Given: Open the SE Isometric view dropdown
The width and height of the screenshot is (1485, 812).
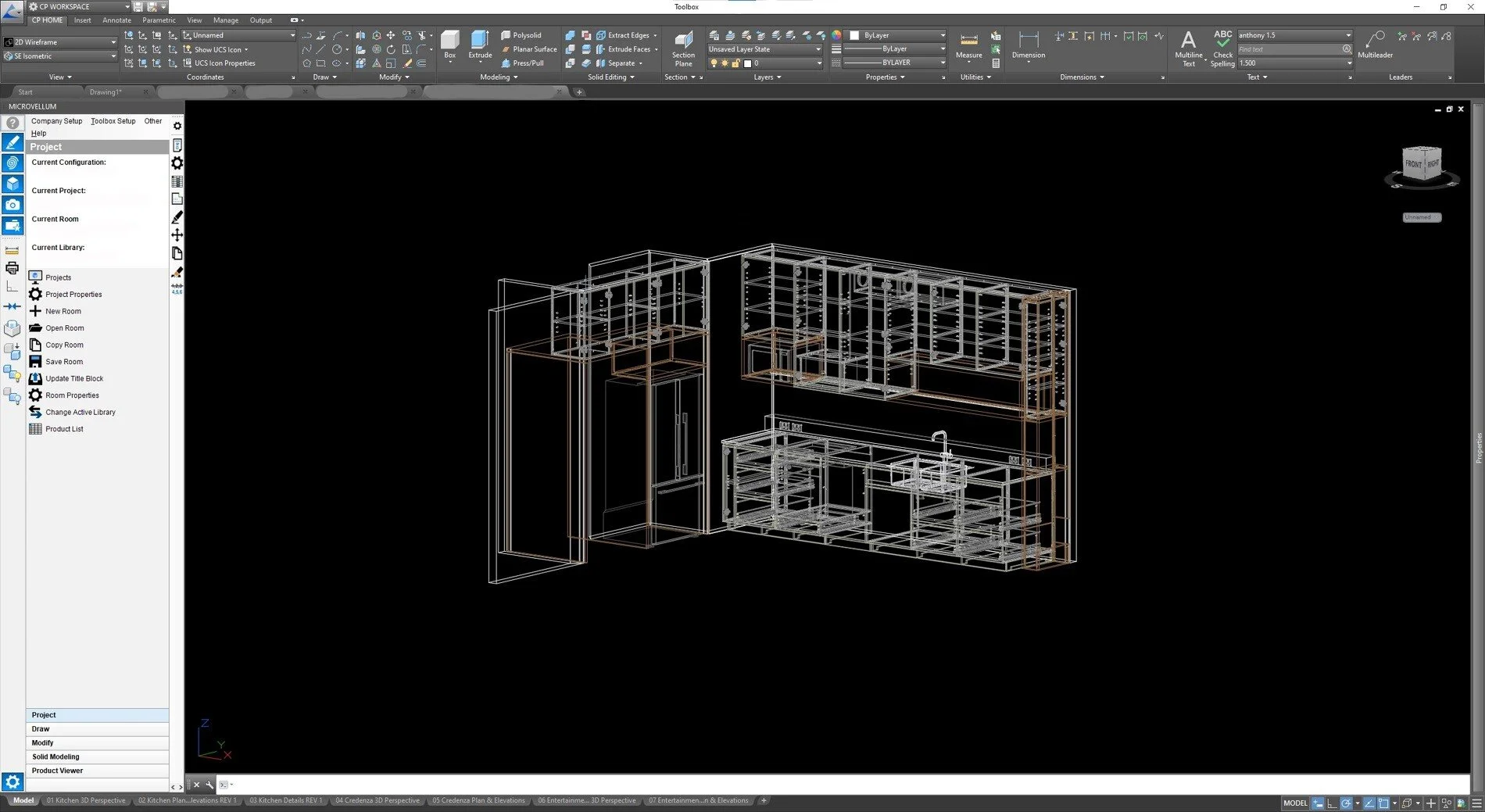Looking at the screenshot, I should click(x=59, y=56).
